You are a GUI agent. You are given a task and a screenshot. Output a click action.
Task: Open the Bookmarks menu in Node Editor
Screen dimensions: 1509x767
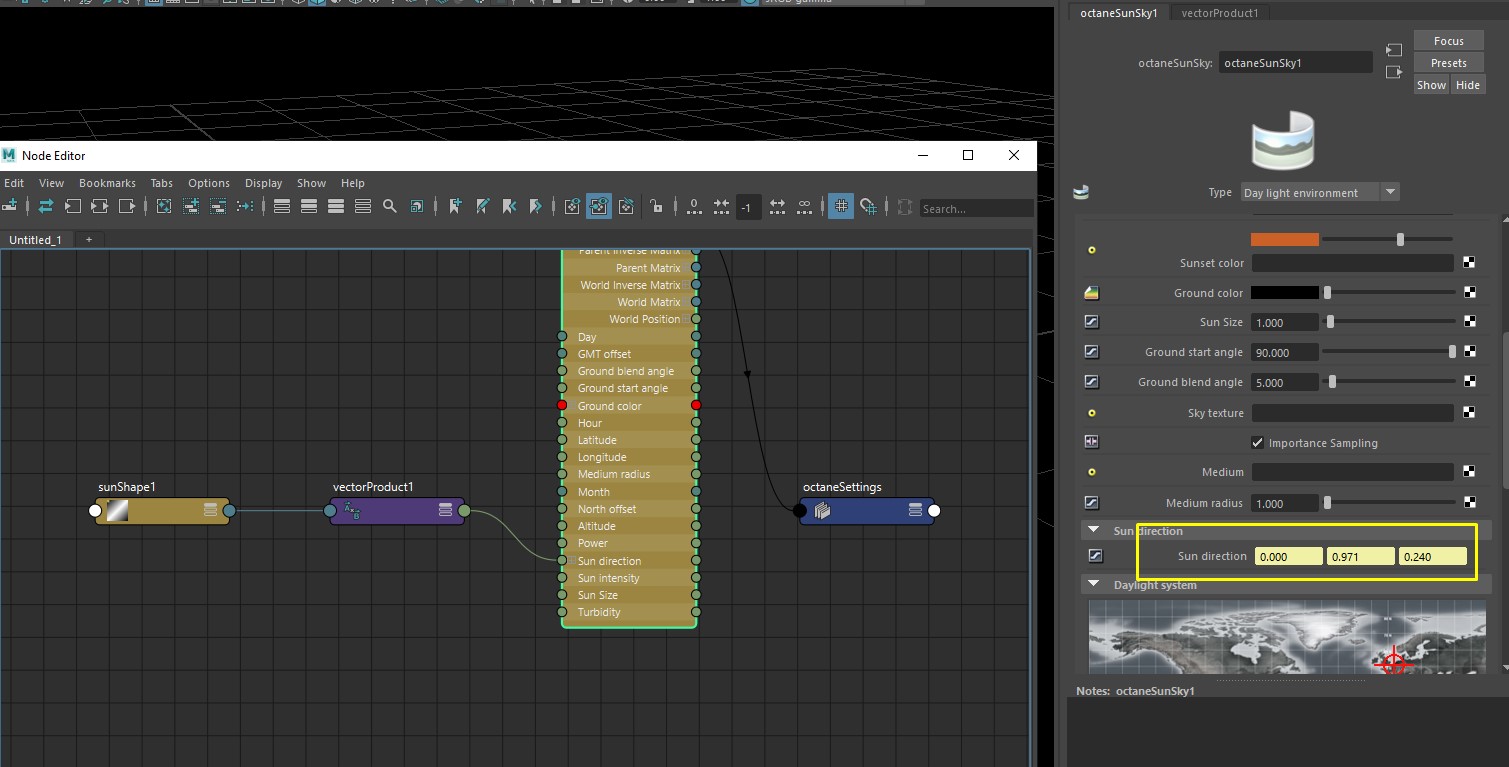click(x=107, y=183)
